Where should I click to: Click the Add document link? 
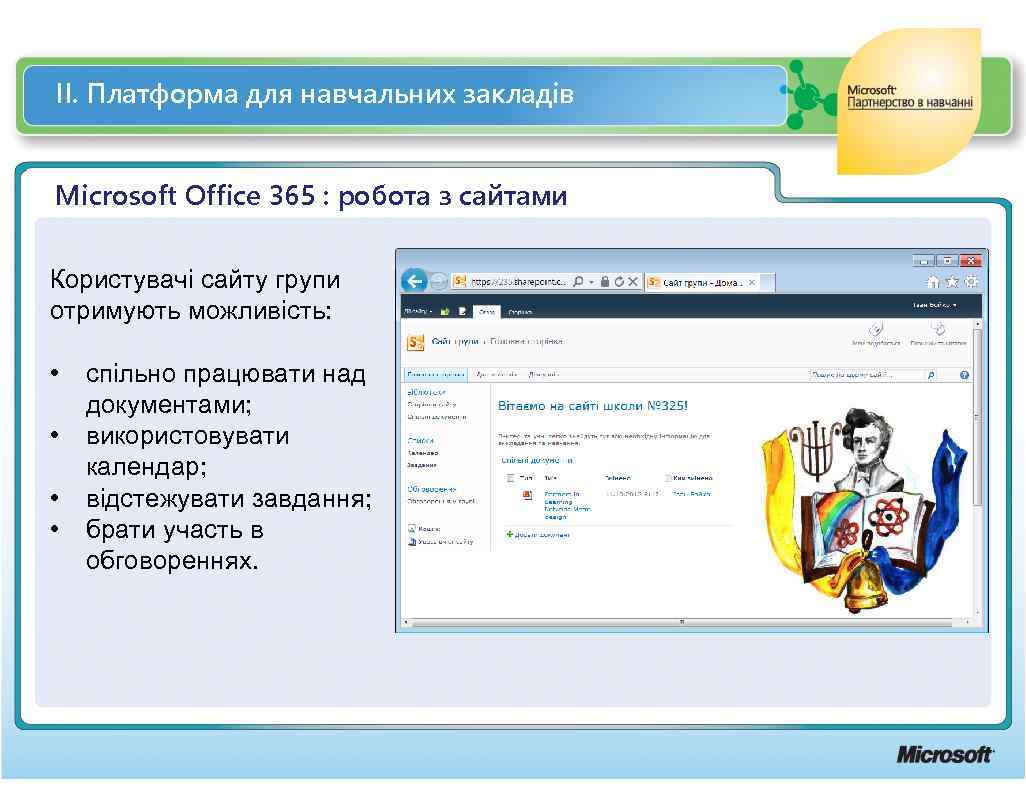(542, 535)
